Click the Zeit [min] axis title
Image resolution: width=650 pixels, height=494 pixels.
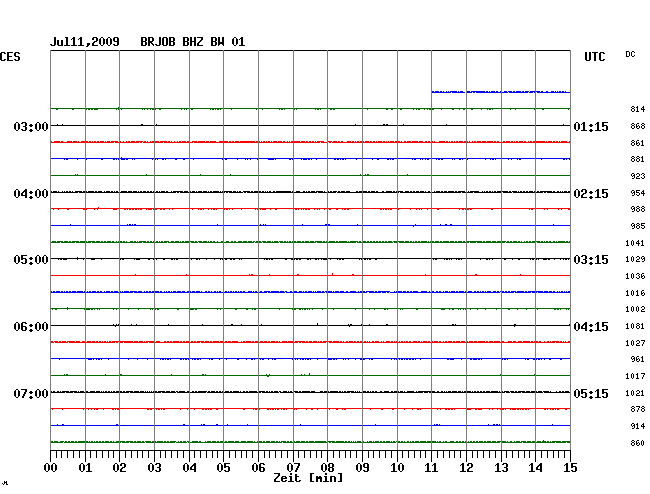pos(308,478)
